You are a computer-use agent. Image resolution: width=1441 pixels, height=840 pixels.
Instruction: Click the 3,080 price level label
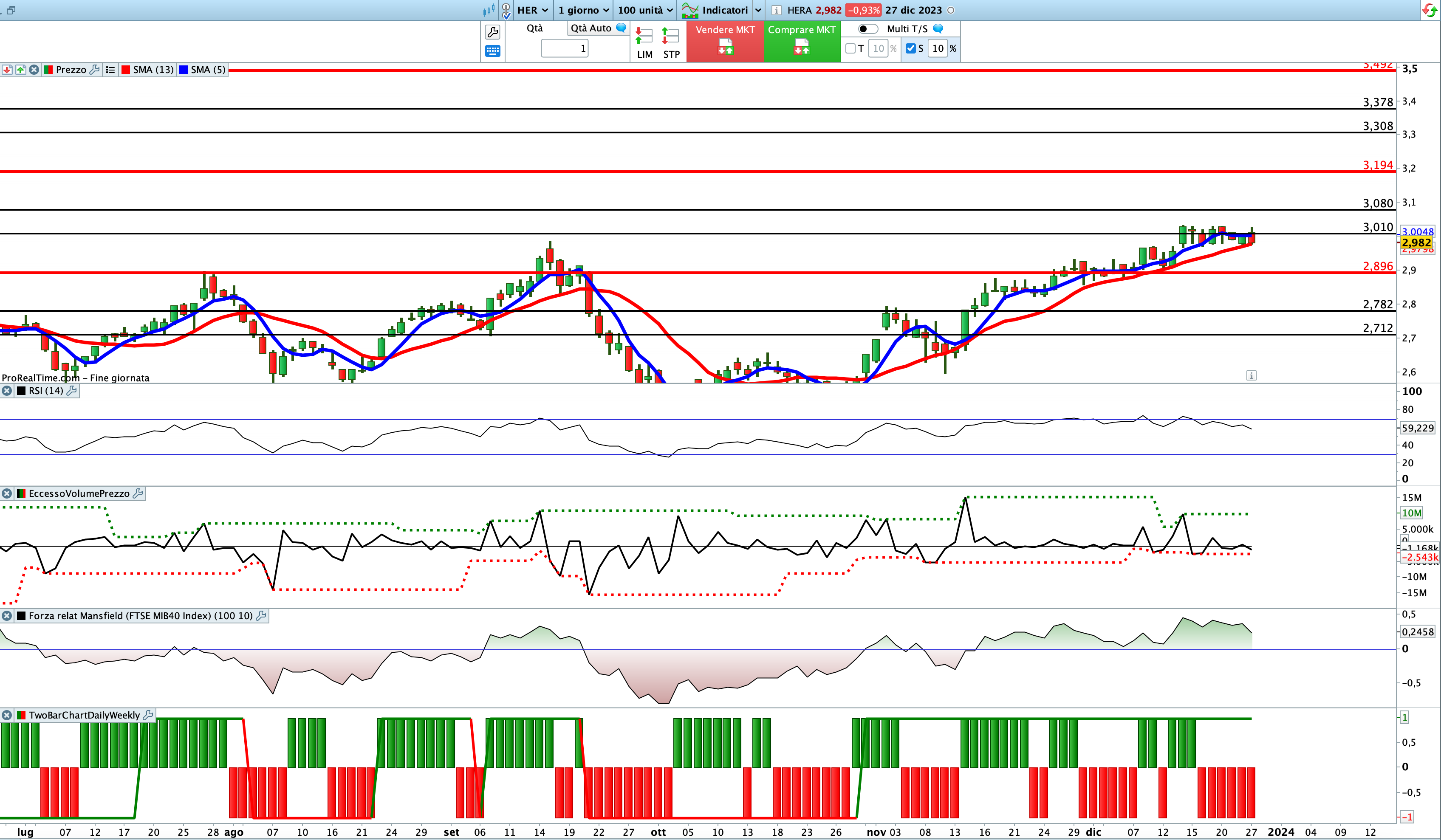[x=1378, y=203]
